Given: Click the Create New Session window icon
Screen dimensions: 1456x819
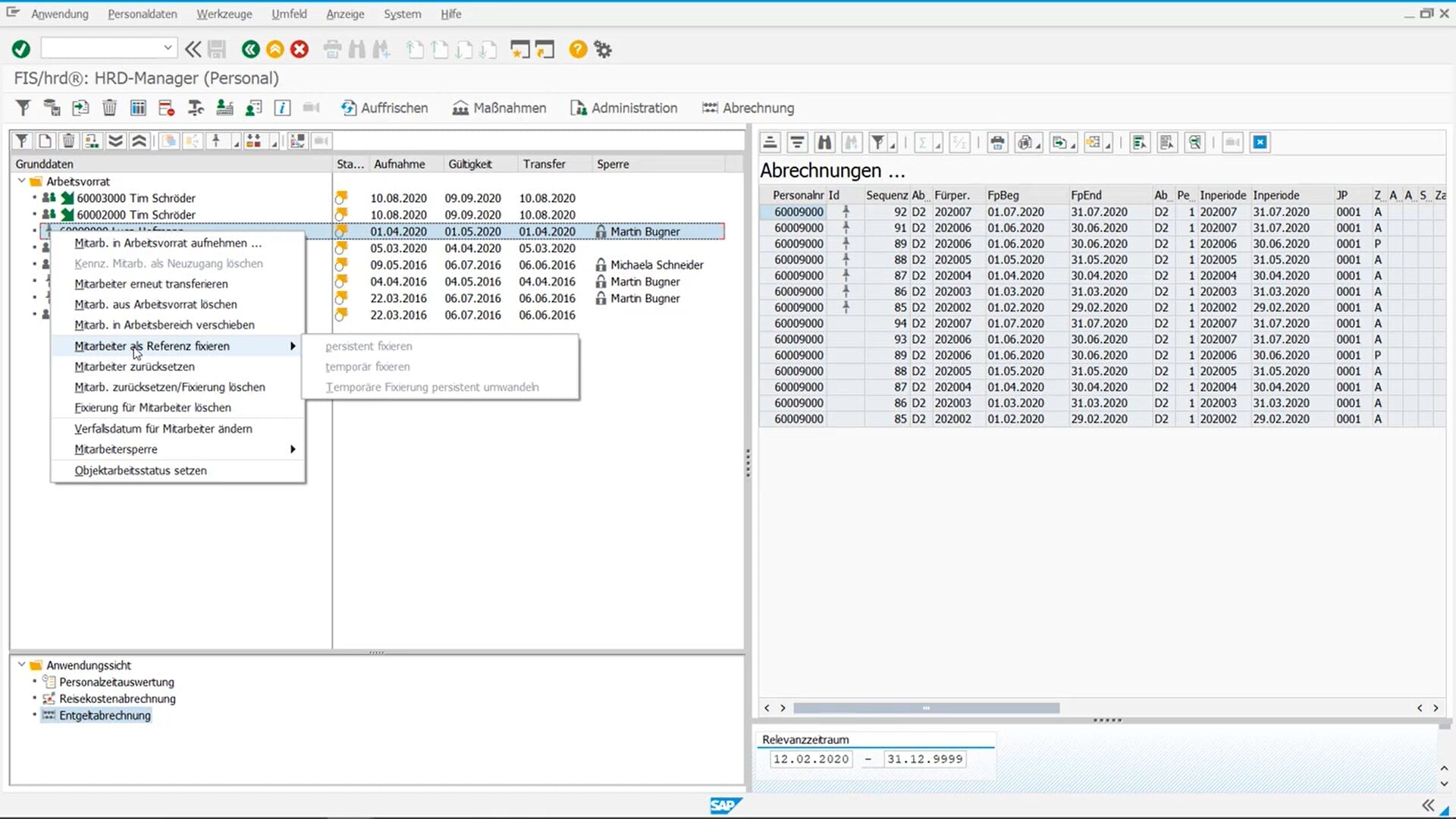Looking at the screenshot, I should click(520, 49).
